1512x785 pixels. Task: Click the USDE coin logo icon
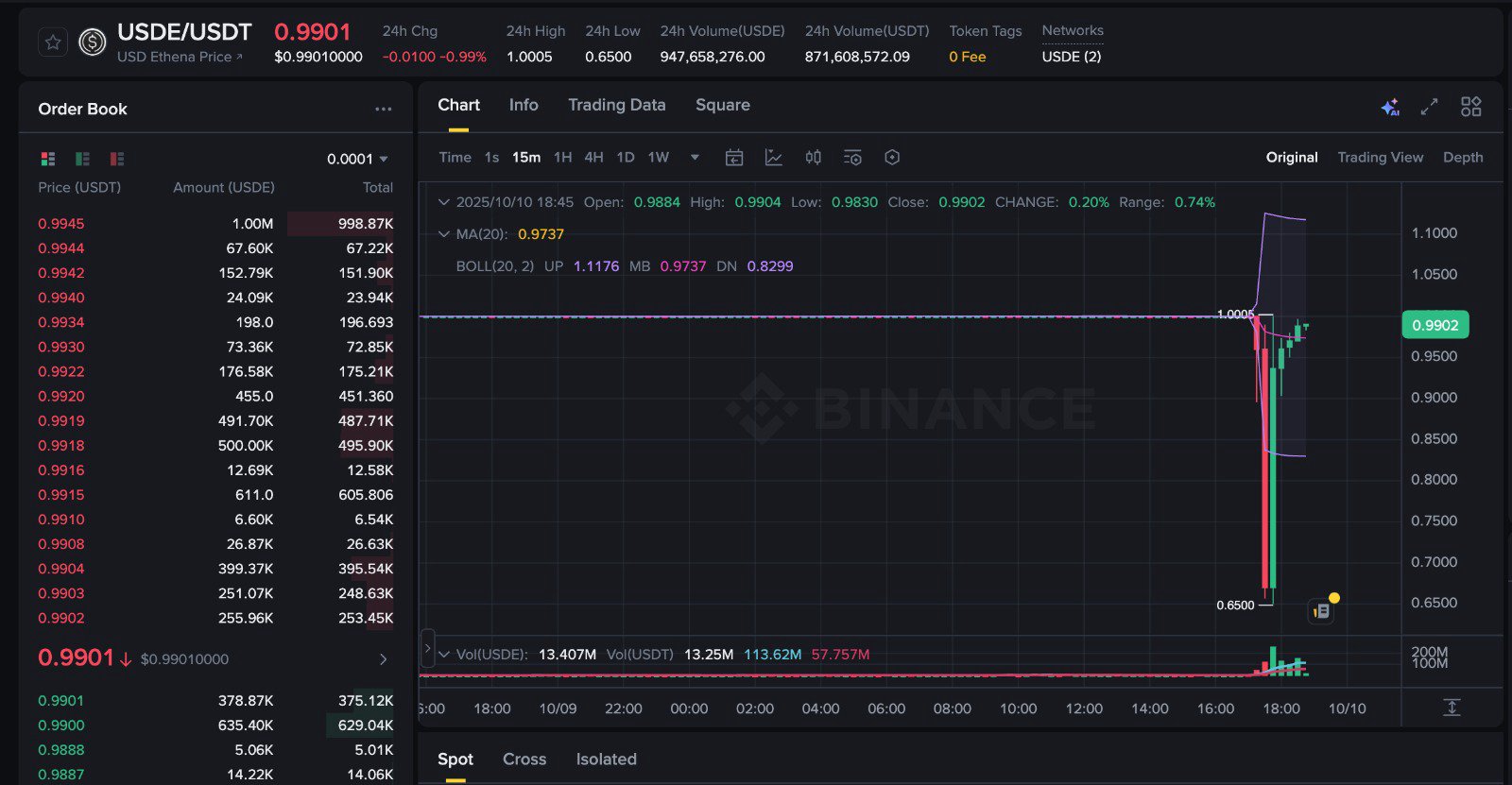point(92,43)
